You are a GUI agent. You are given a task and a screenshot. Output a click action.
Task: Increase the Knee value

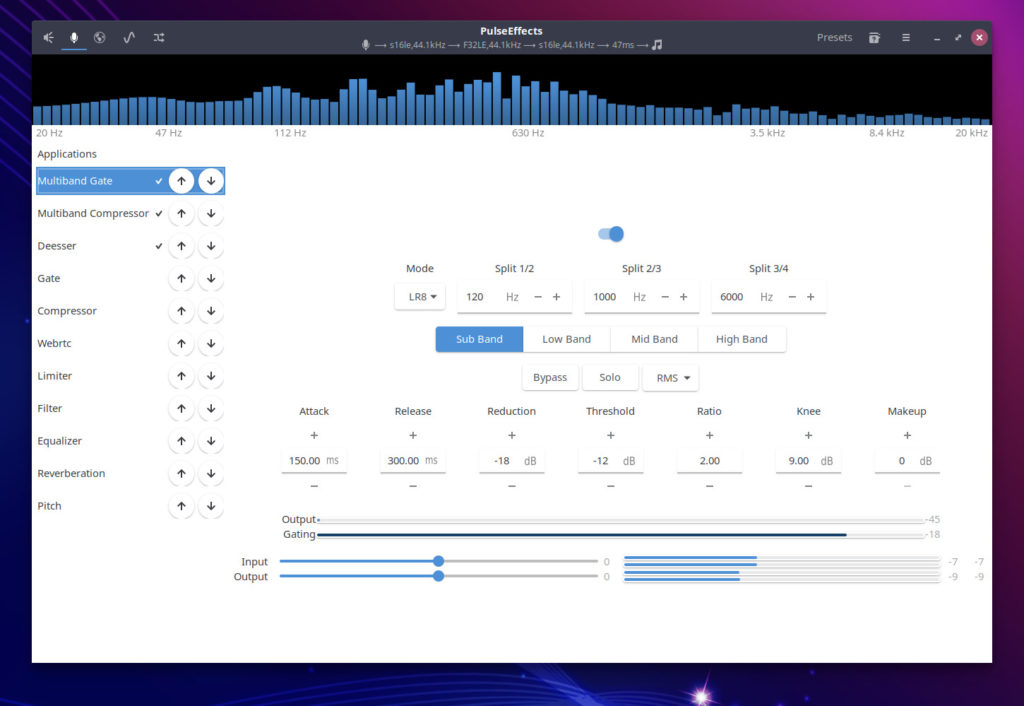(x=808, y=436)
